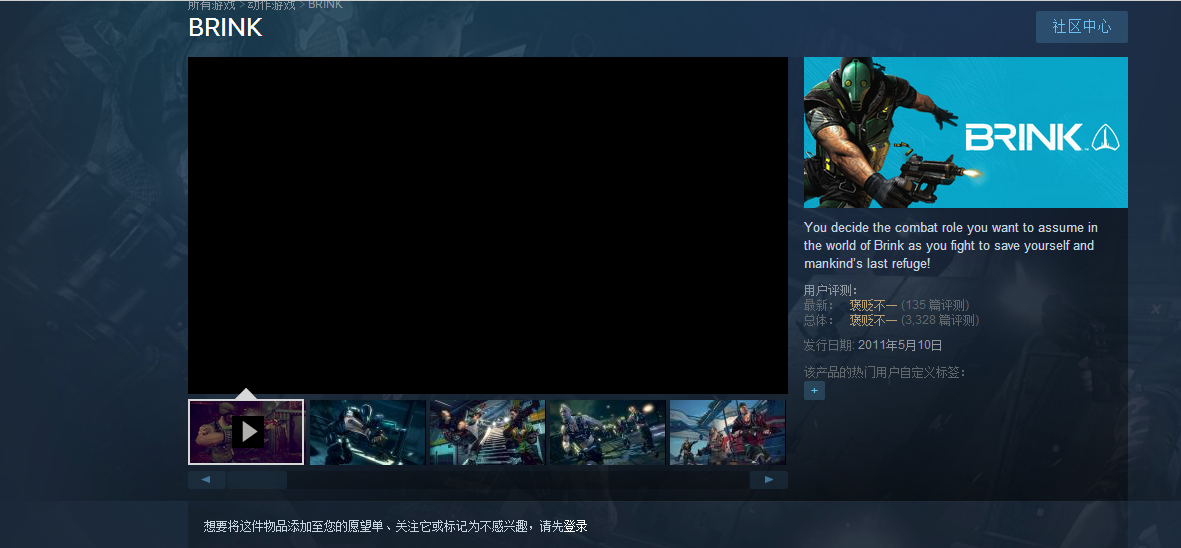The height and width of the screenshot is (548, 1181).
Task: Click the (135 篇评测) review count
Action: 935,305
